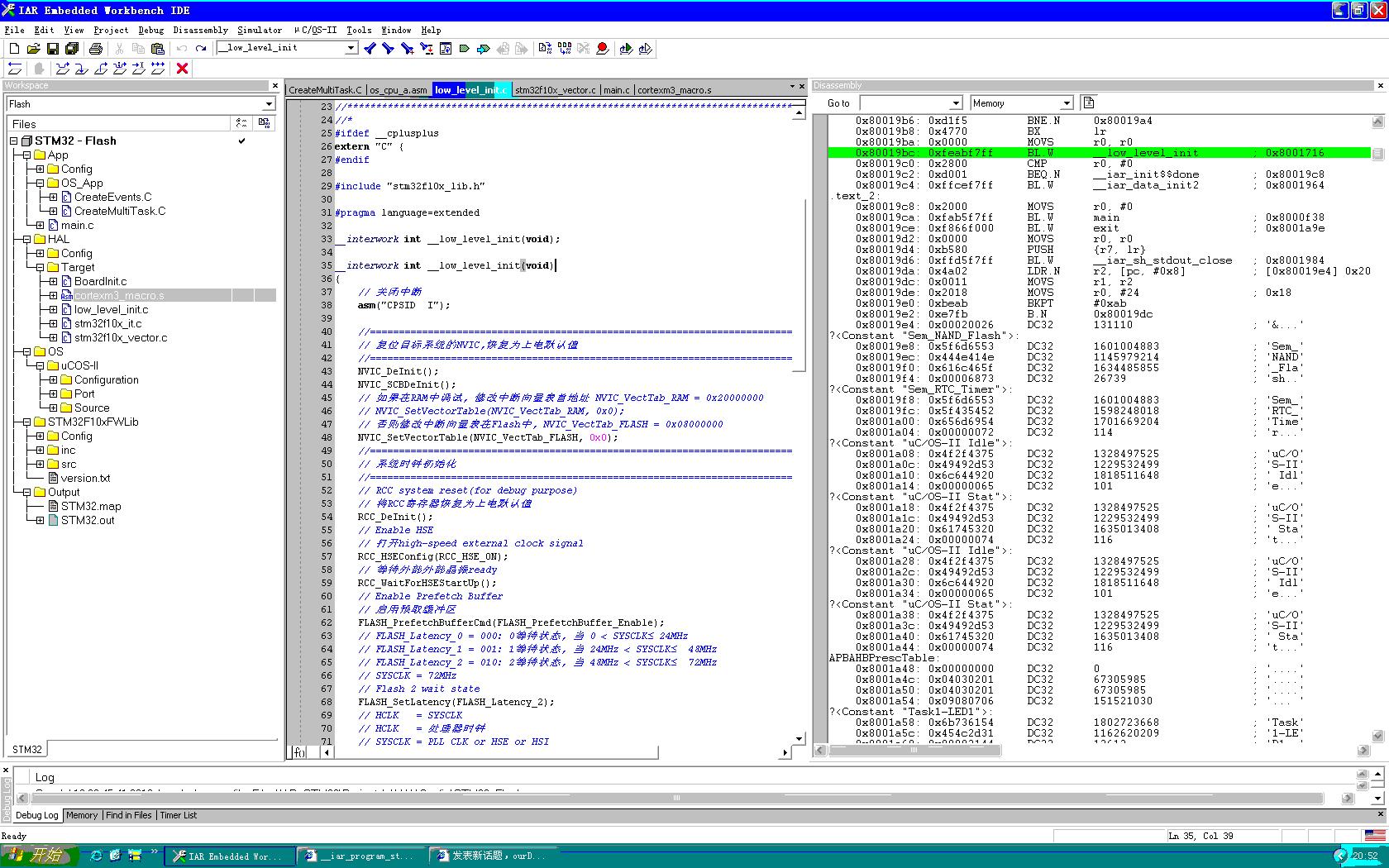Open the 发表新话题 ourD... taskbar window
Screen dimensions: 1389x868
[492, 856]
